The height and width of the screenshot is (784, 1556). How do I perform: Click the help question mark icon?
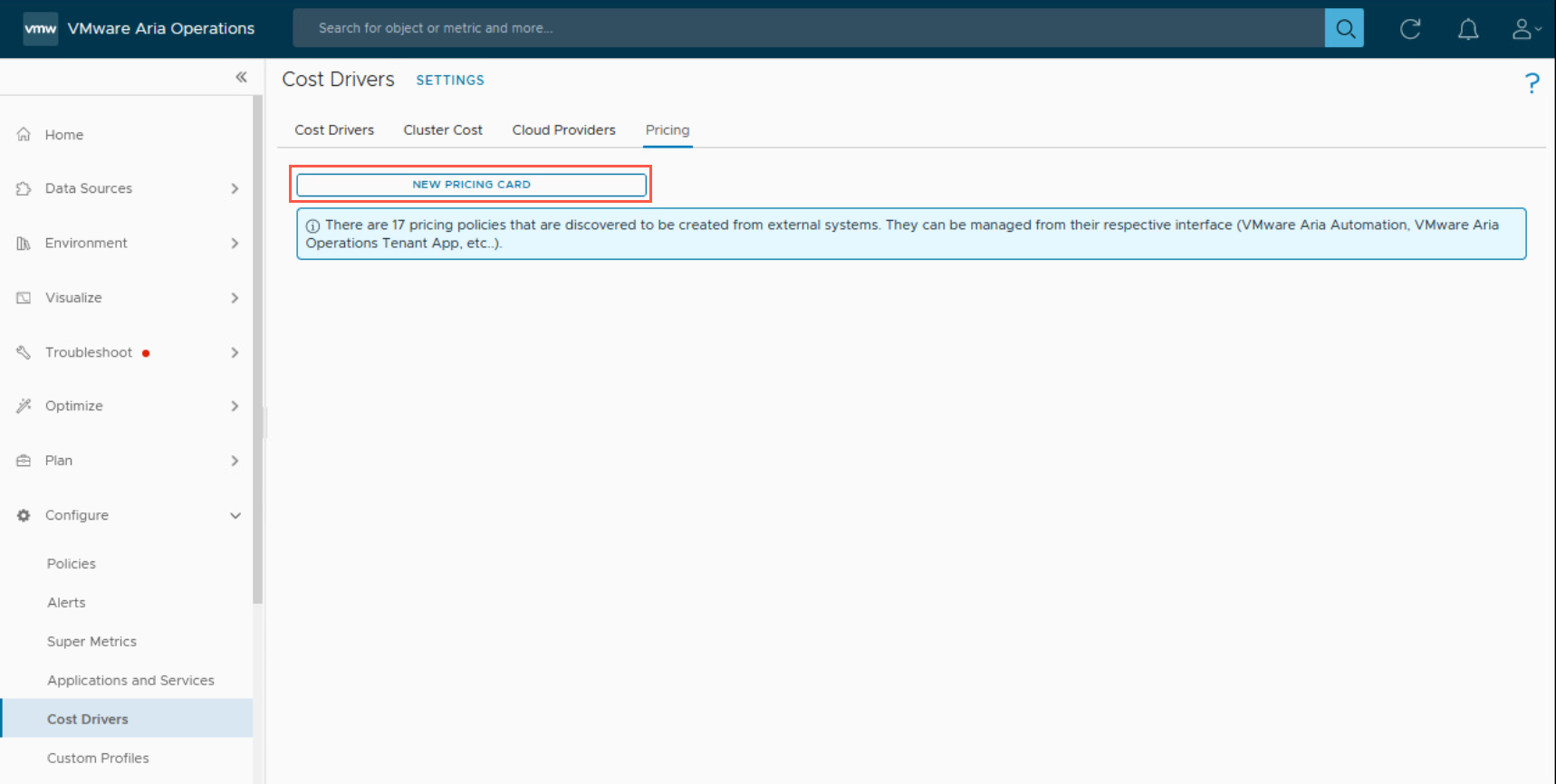[x=1532, y=83]
